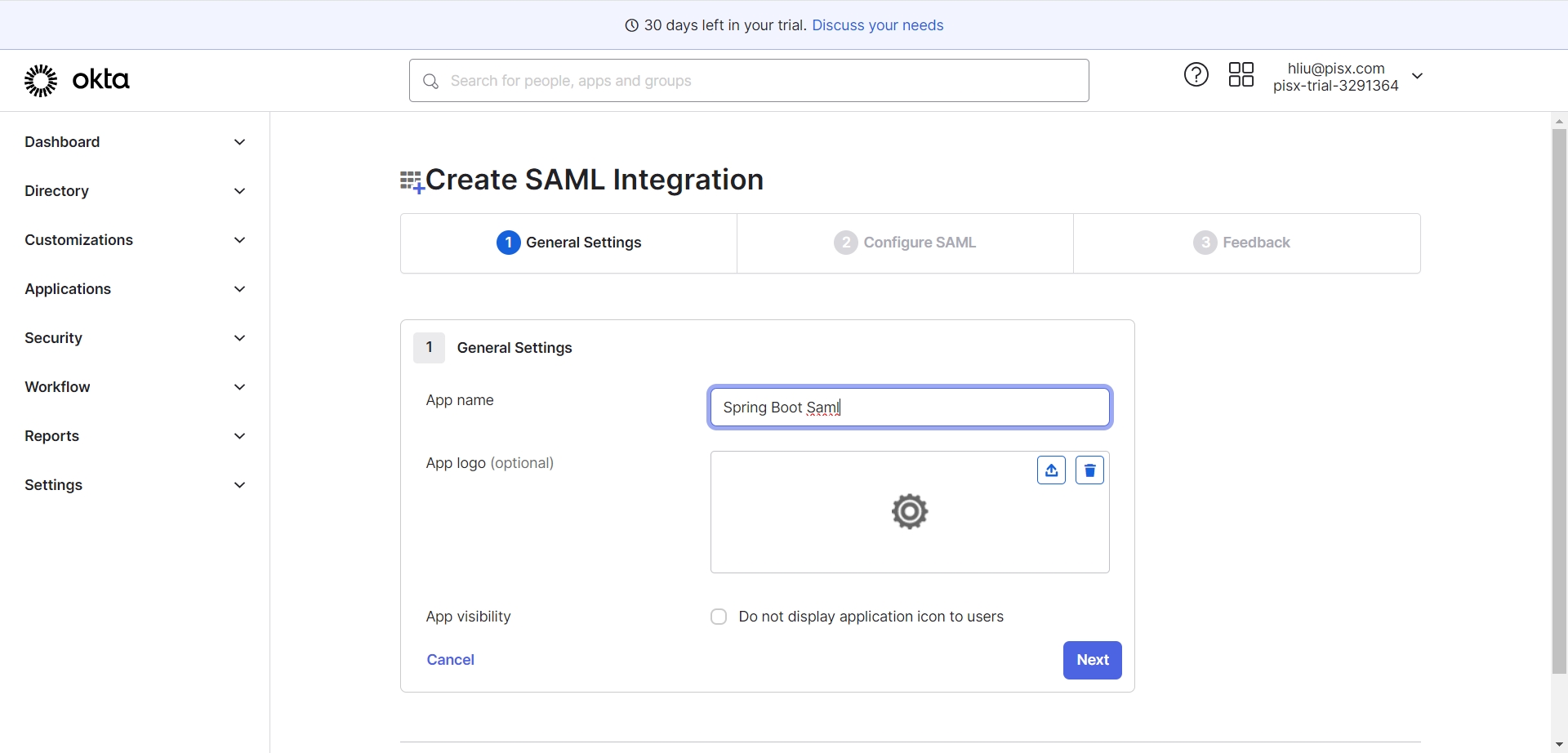Enable Do not display application icon checkbox
Viewport: 1568px width, 753px height.
719,617
